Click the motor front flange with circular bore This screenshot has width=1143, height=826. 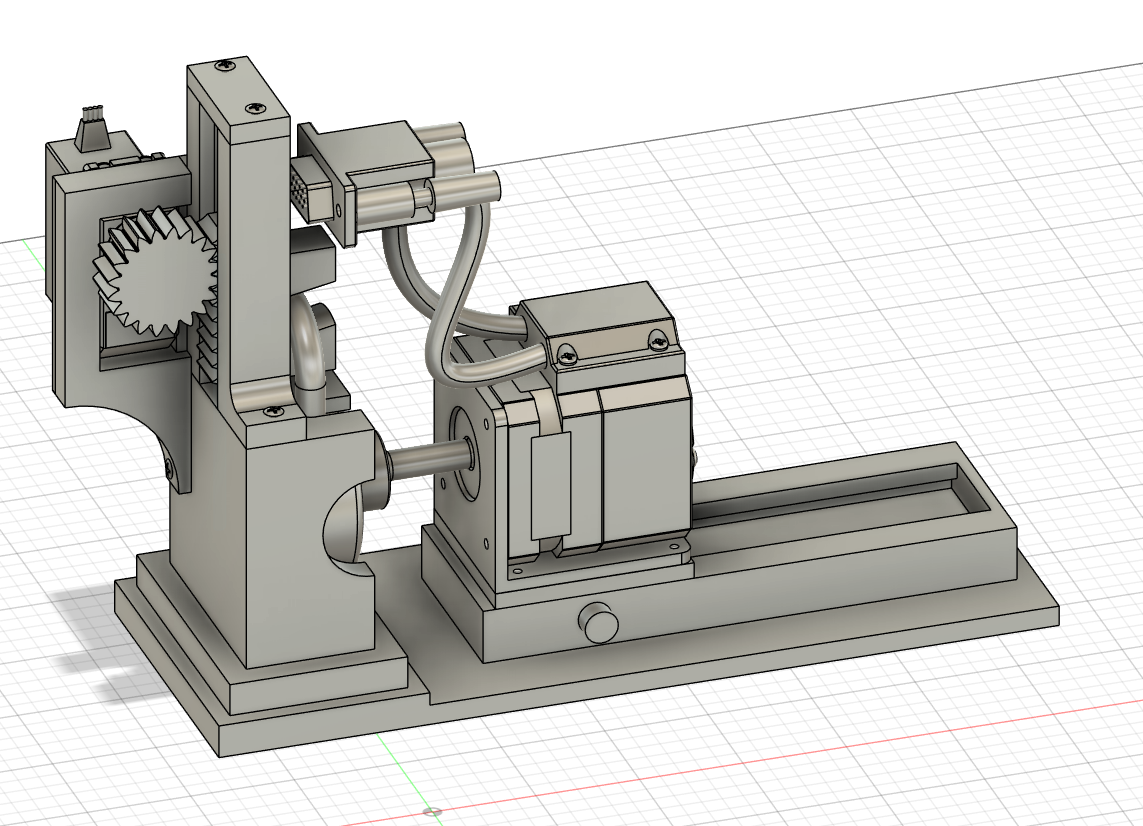[463, 470]
